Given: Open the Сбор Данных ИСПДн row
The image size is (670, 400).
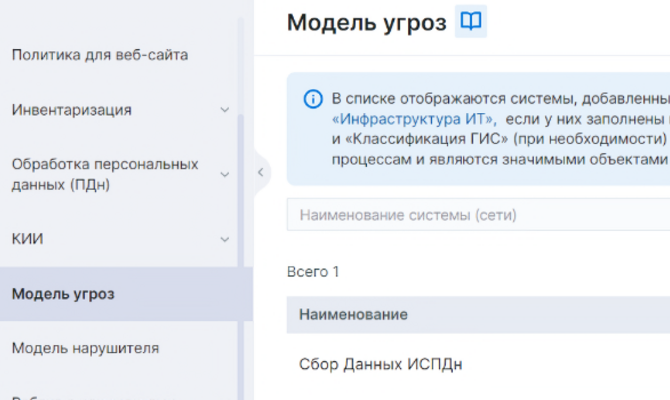Looking at the screenshot, I should click(380, 364).
